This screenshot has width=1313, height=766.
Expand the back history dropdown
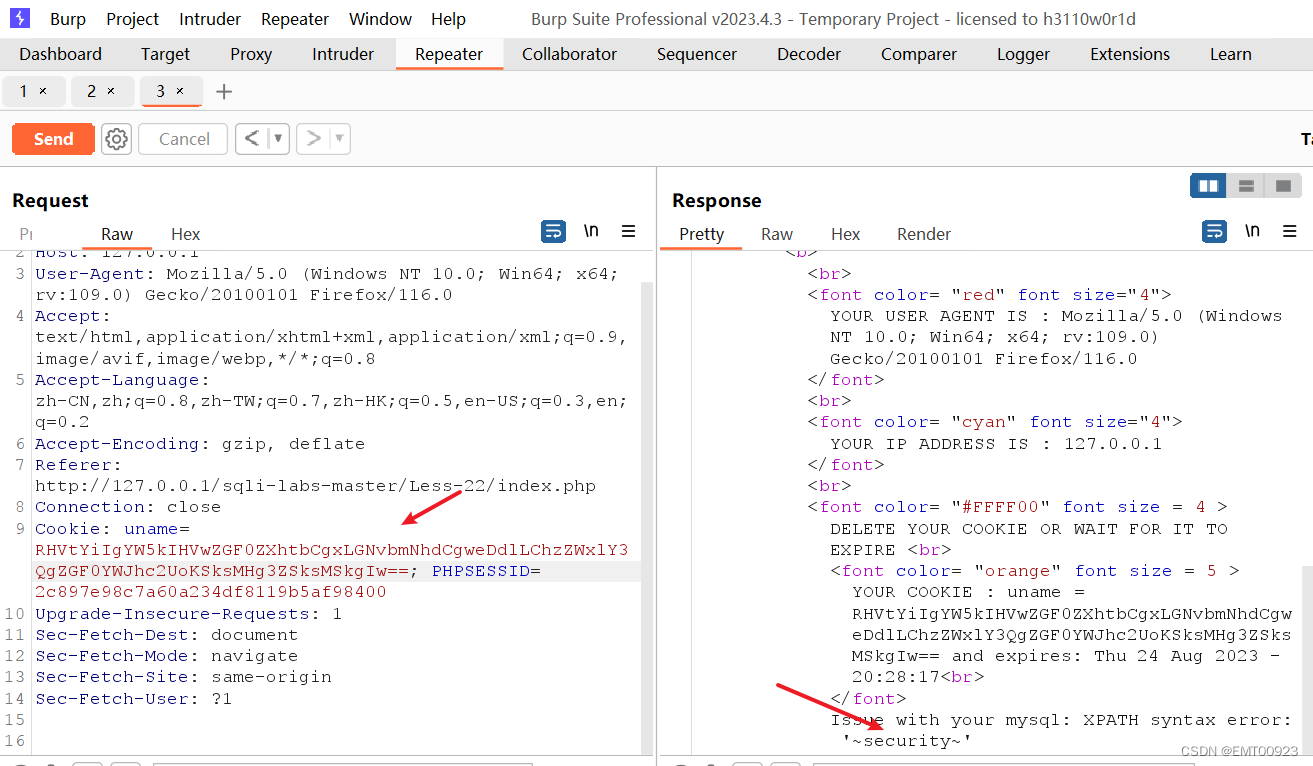[x=278, y=139]
